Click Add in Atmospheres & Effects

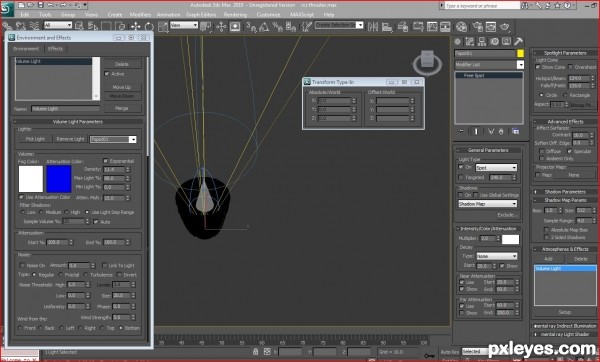click(548, 259)
